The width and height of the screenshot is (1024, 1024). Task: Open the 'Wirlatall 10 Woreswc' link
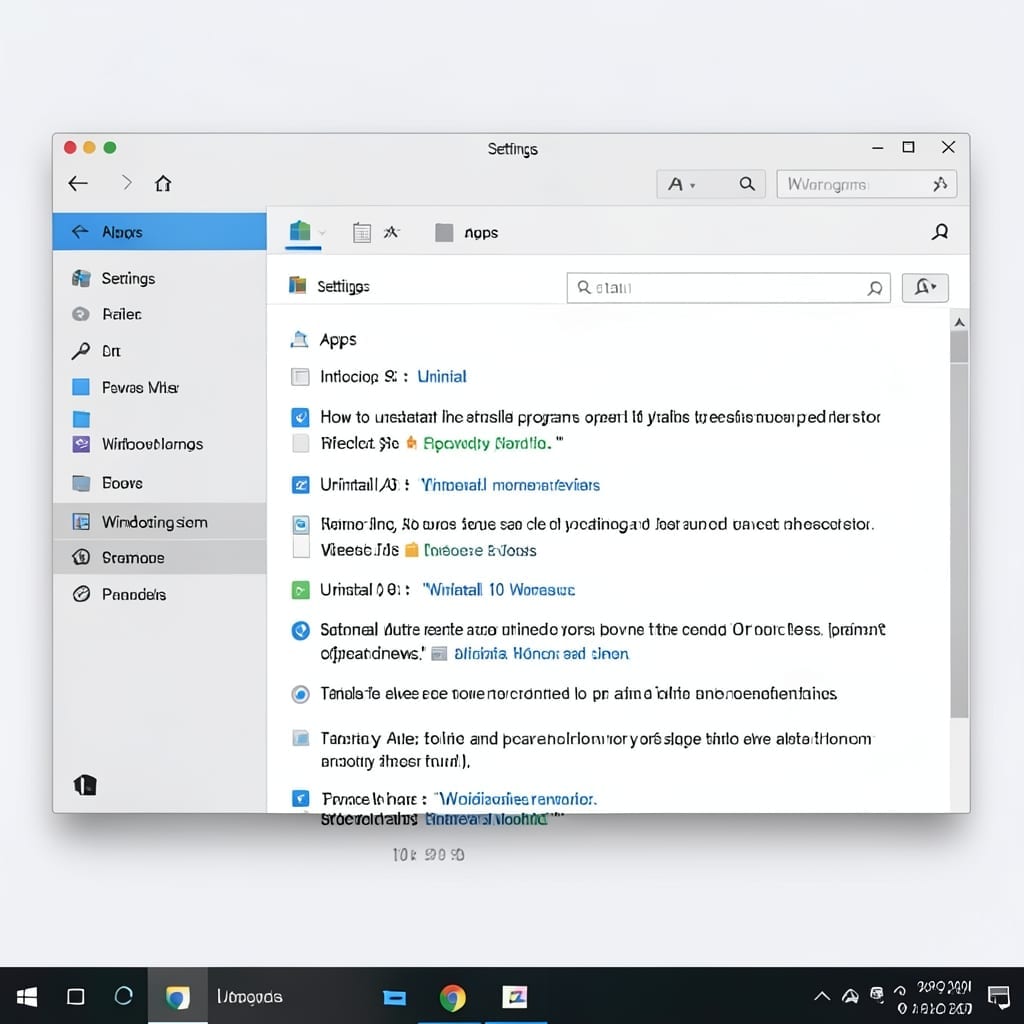point(499,590)
